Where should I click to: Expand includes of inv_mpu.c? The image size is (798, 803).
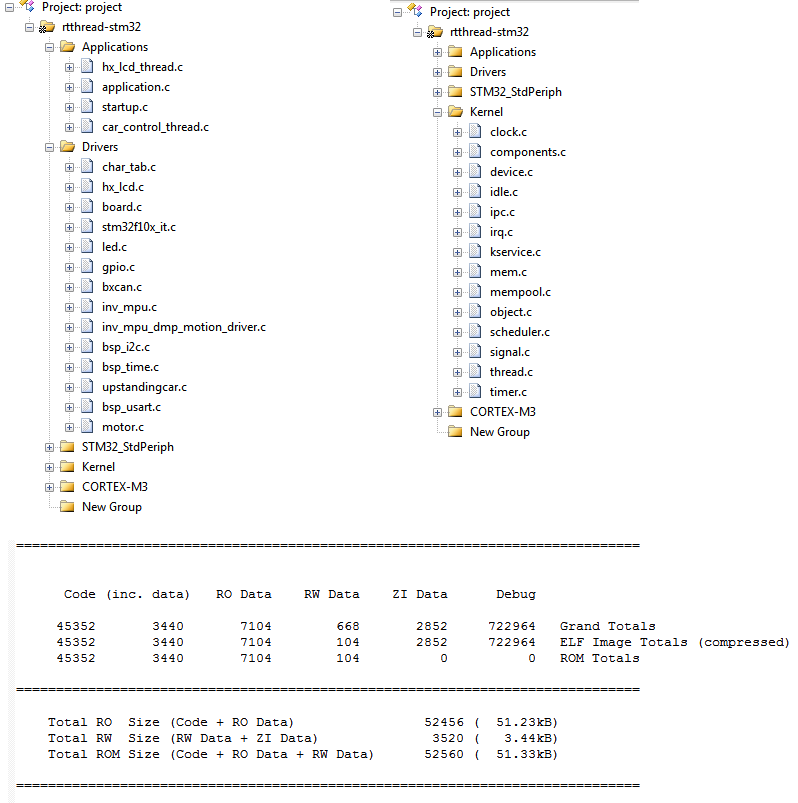point(69,308)
